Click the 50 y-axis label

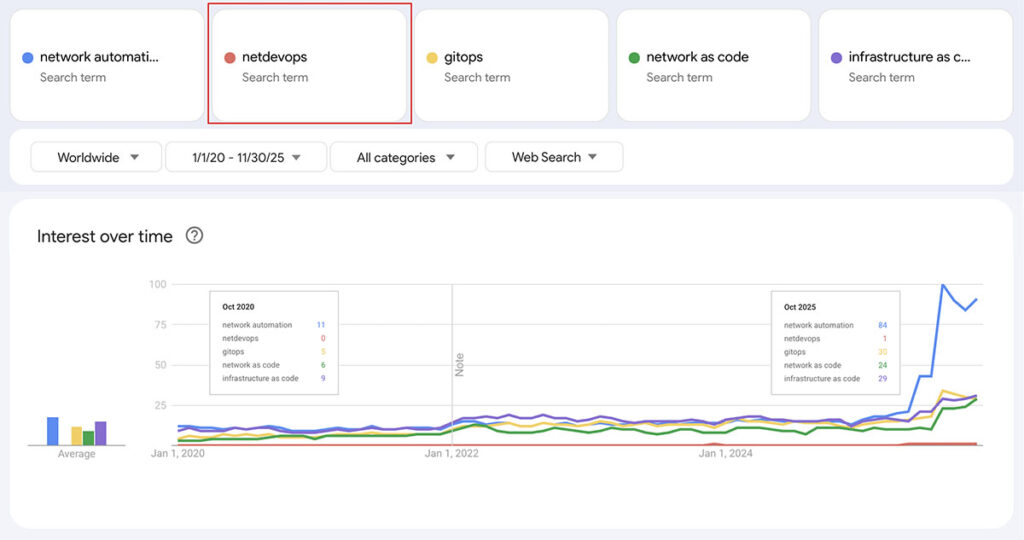(161, 365)
